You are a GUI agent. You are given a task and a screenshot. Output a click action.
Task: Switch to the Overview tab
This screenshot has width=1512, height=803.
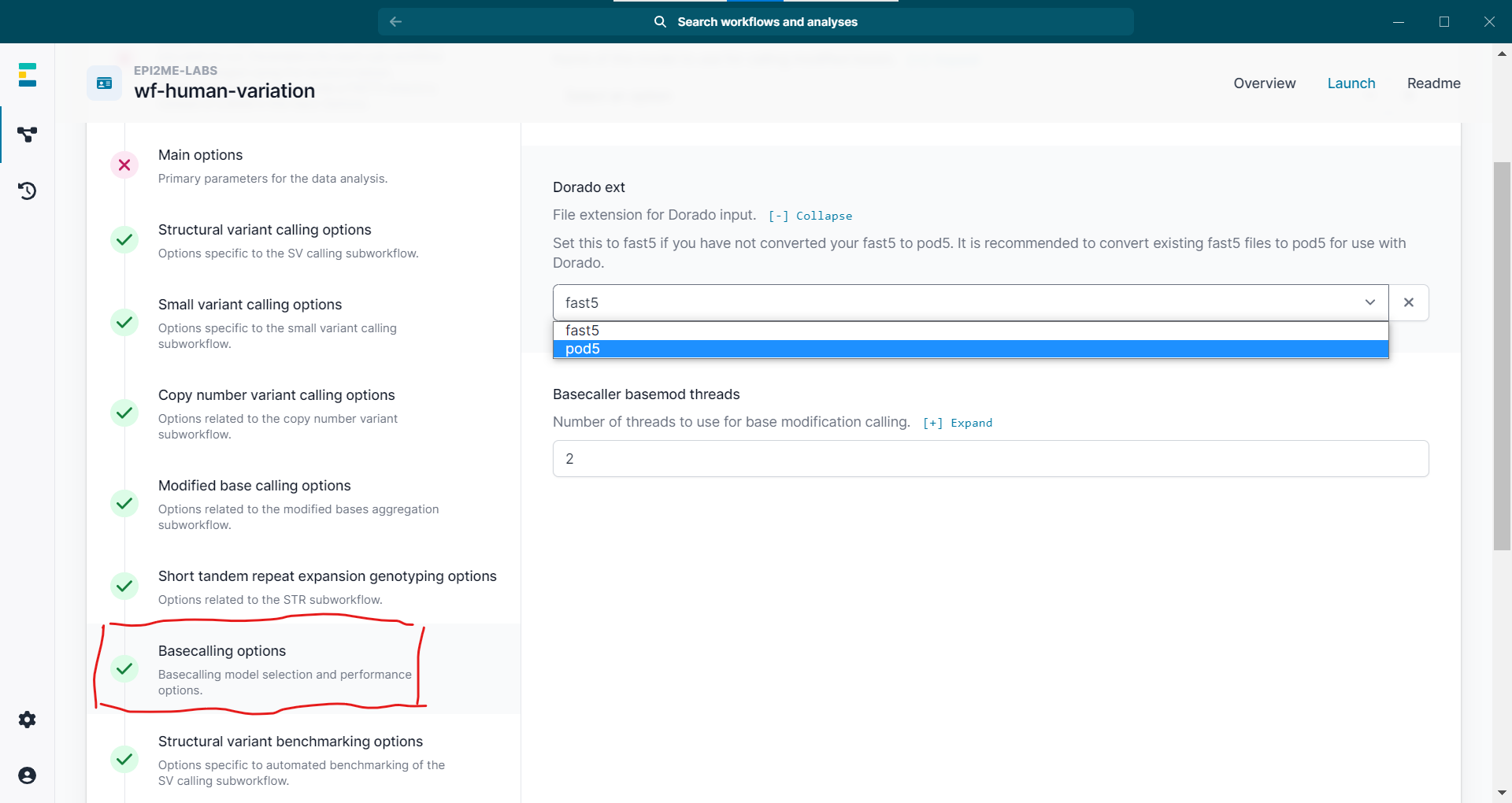1264,83
